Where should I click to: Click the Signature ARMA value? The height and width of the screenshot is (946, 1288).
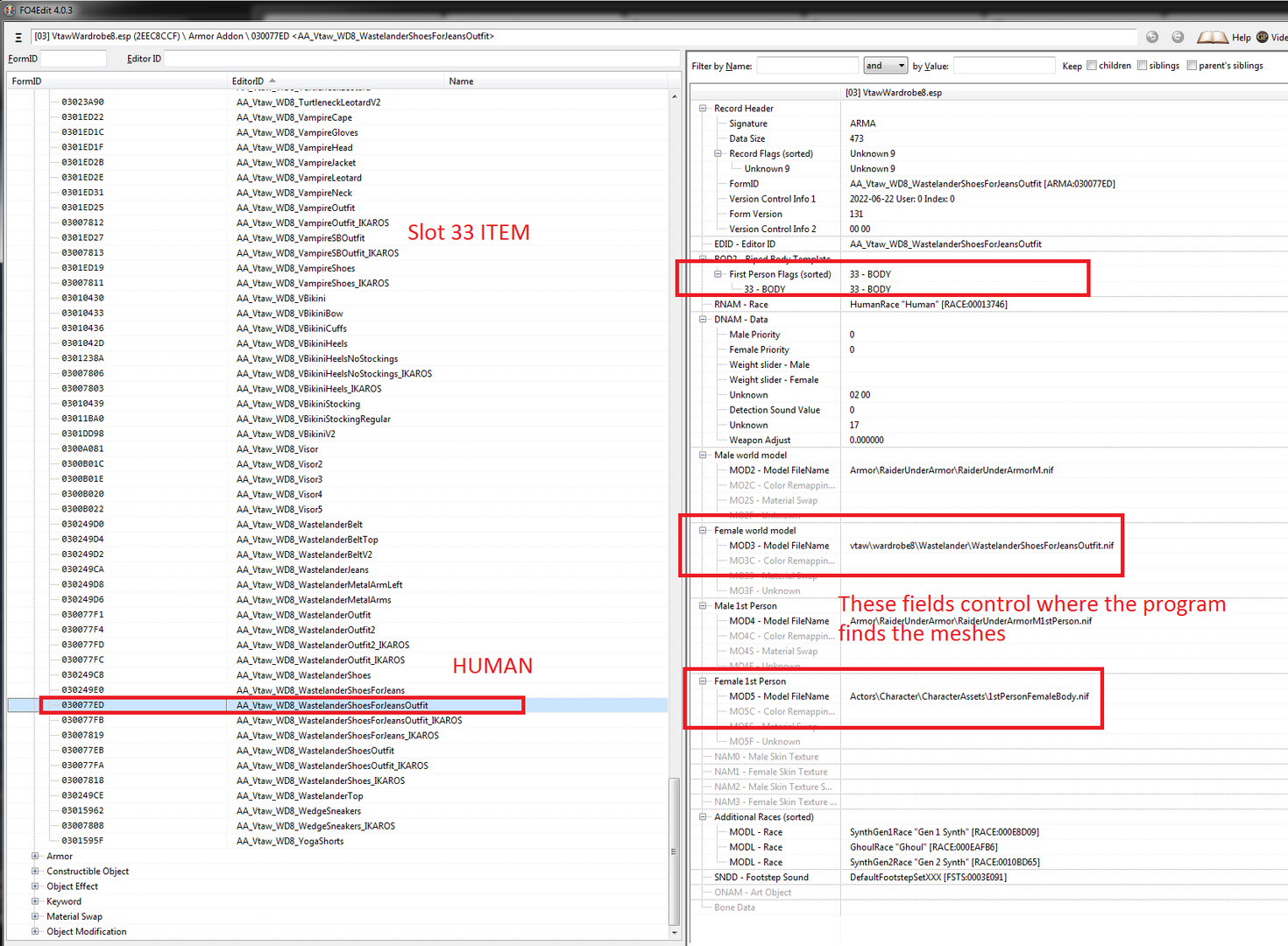(862, 124)
